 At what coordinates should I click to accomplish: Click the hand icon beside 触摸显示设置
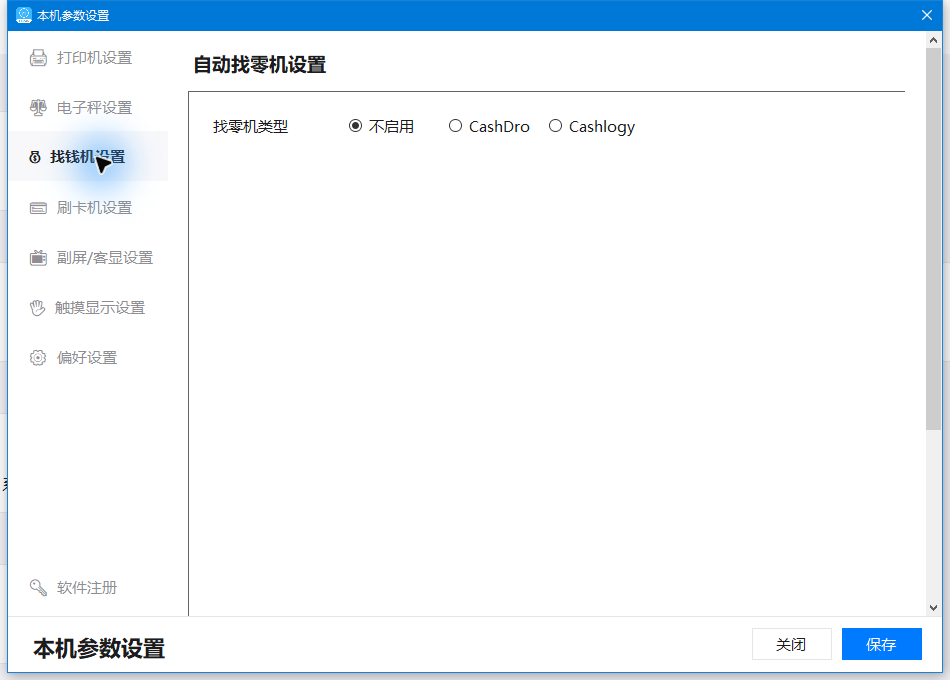(x=38, y=308)
